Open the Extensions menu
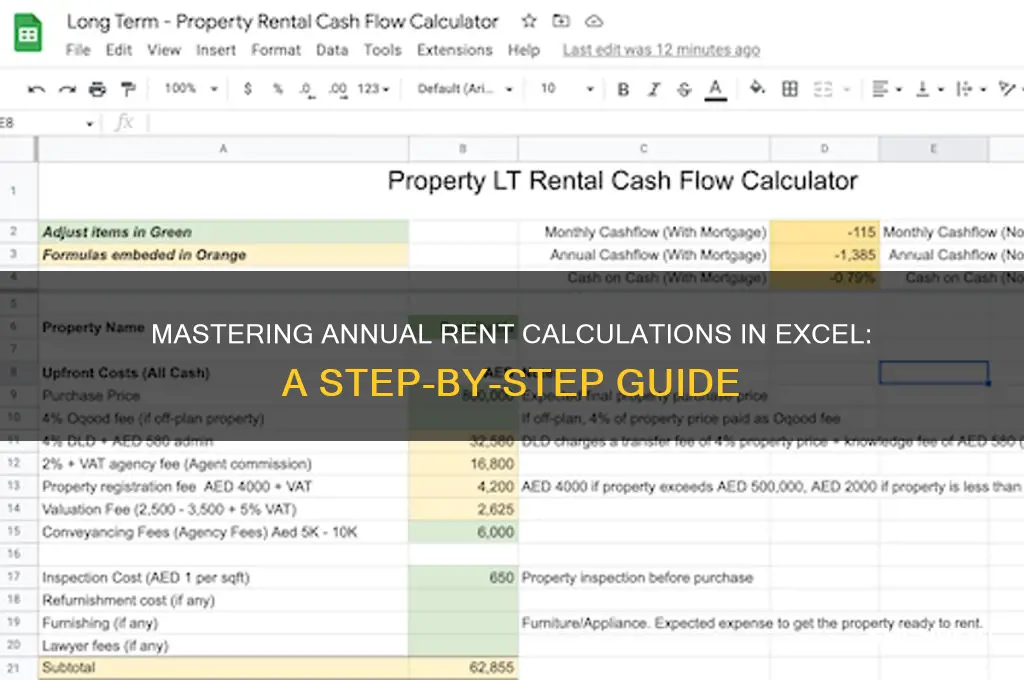1024x680 pixels. pyautogui.click(x=455, y=50)
